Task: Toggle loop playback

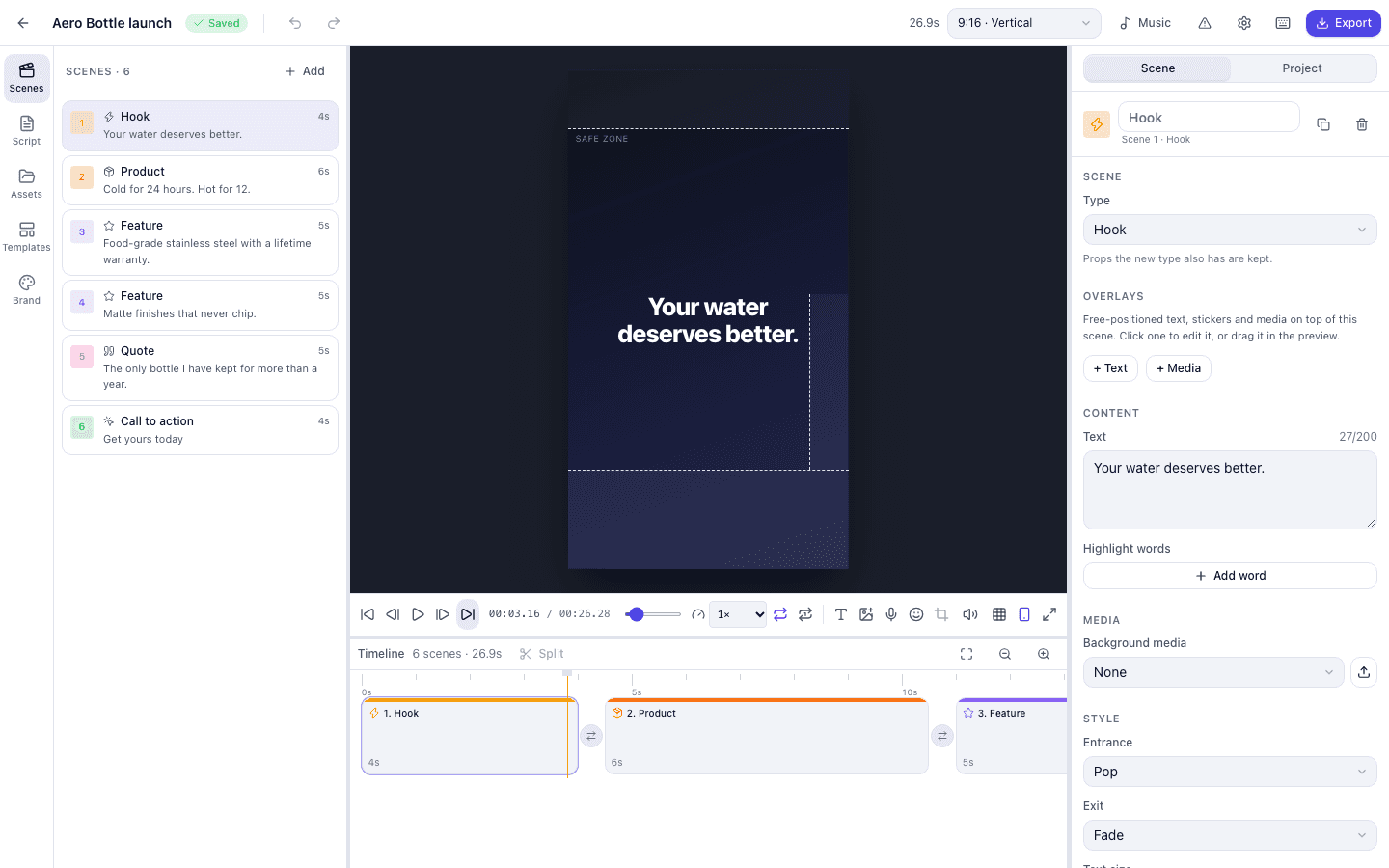Action: point(780,614)
